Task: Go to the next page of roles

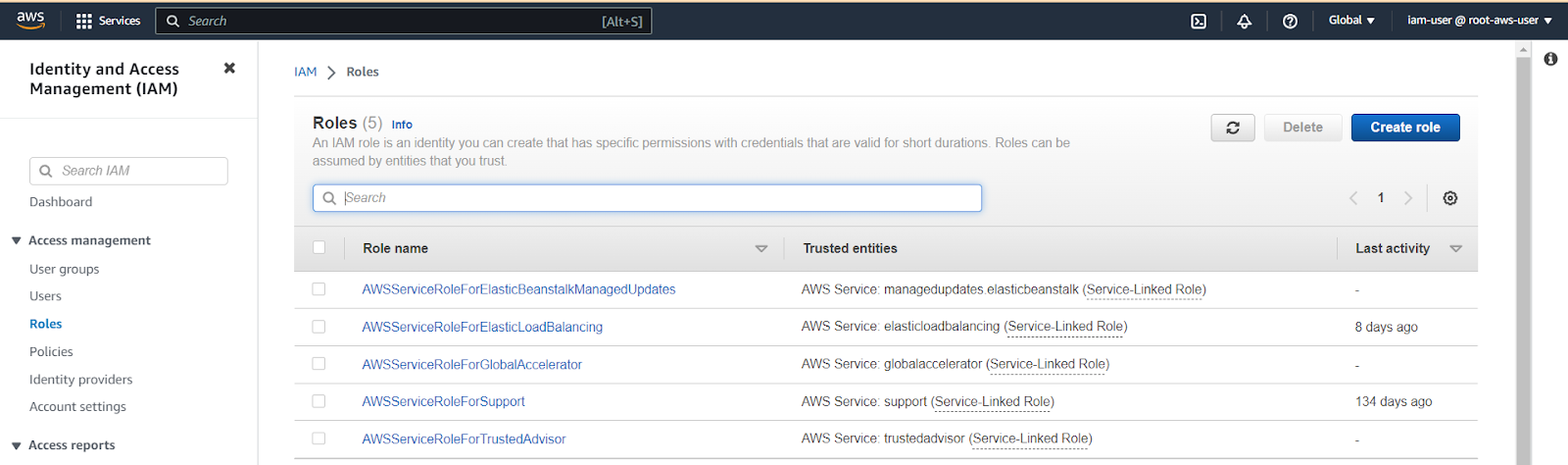Action: [x=1408, y=198]
